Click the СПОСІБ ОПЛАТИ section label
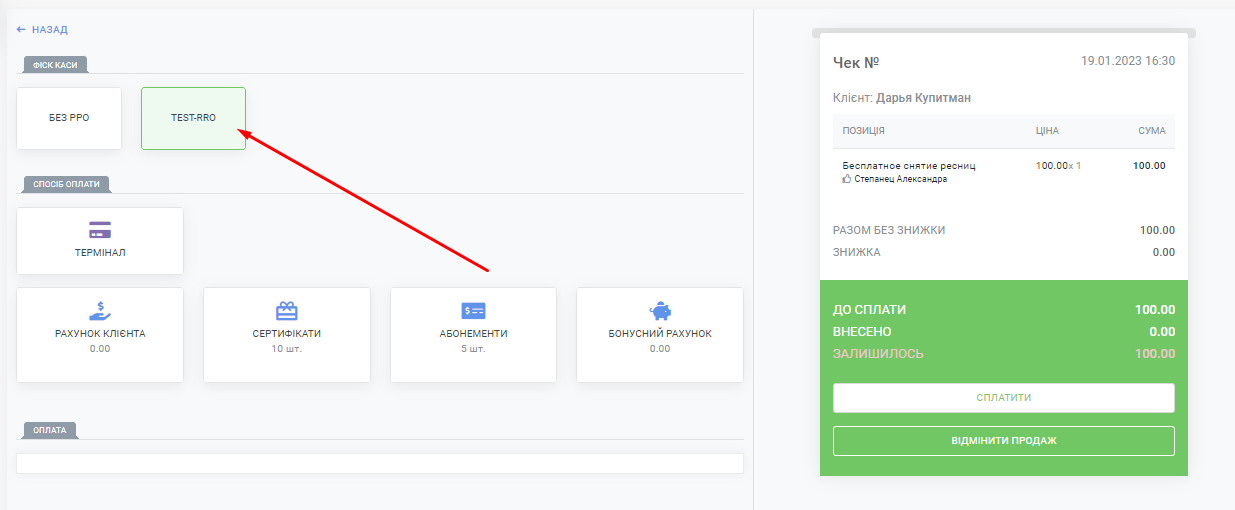Screen dimensions: 1235x510 66,184
